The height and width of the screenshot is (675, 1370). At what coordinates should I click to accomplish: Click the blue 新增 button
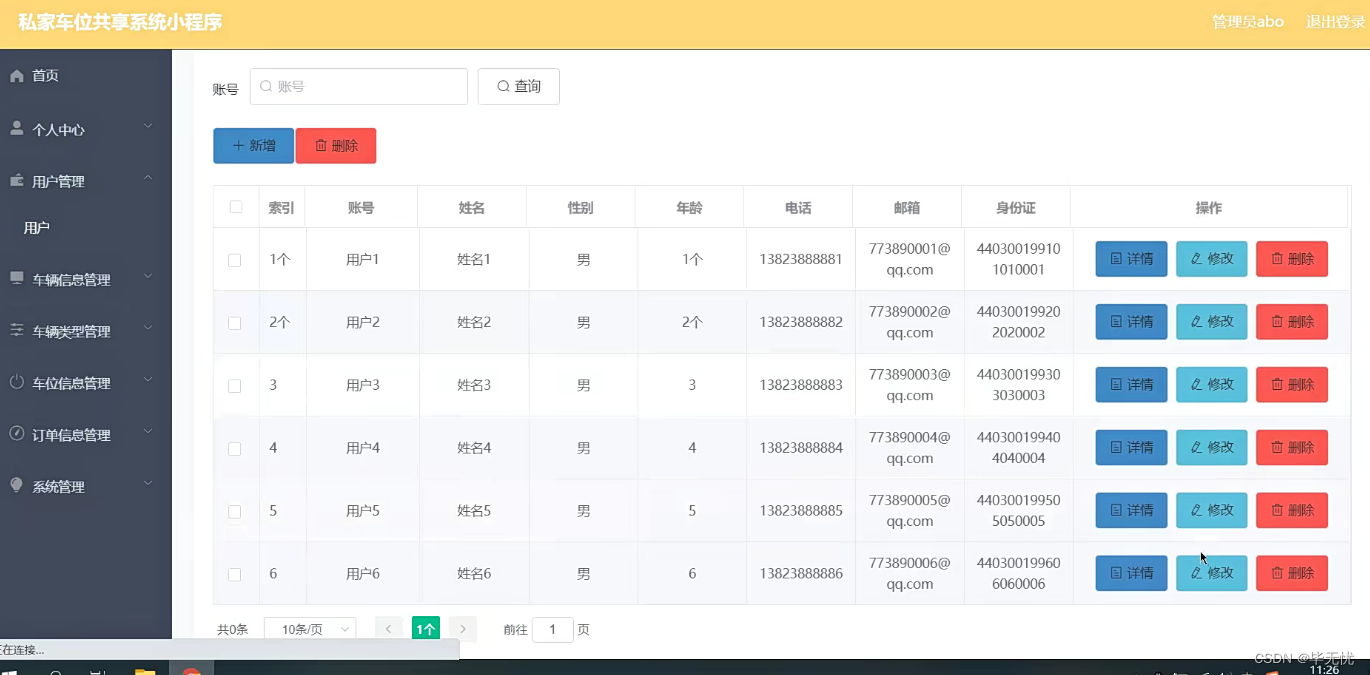[253, 146]
